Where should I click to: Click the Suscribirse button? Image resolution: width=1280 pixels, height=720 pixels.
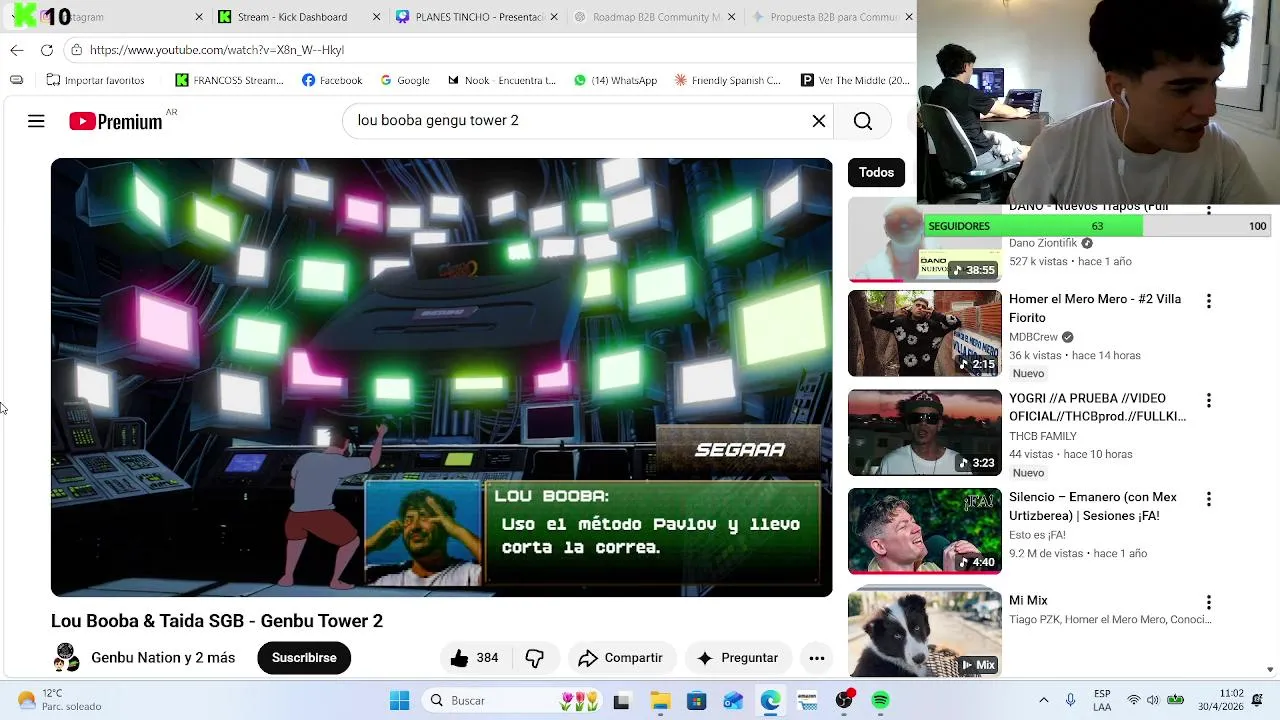coord(304,658)
